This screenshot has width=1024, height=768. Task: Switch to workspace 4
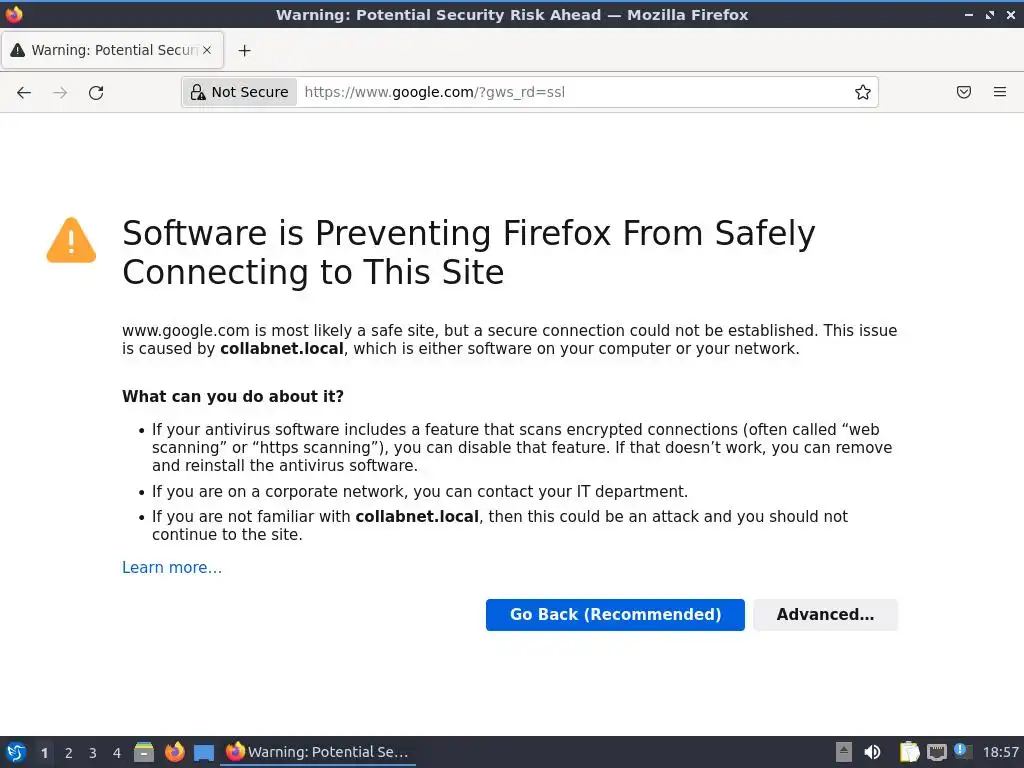117,753
